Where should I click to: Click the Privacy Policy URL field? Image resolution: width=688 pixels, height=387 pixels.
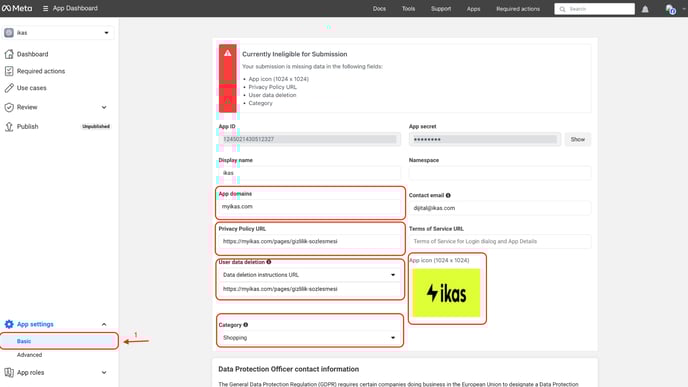(x=309, y=241)
